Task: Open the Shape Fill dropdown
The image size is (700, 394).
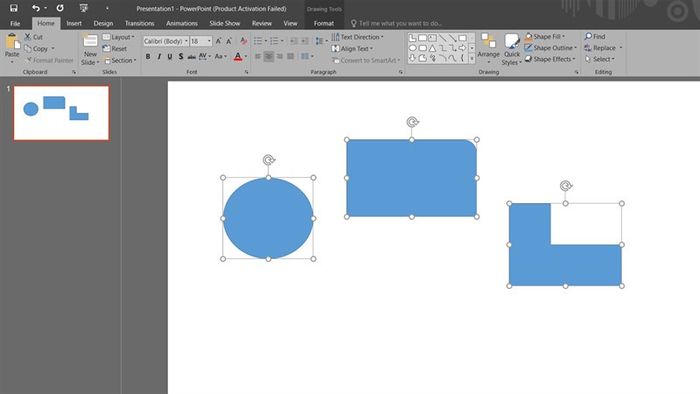Action: tap(545, 36)
